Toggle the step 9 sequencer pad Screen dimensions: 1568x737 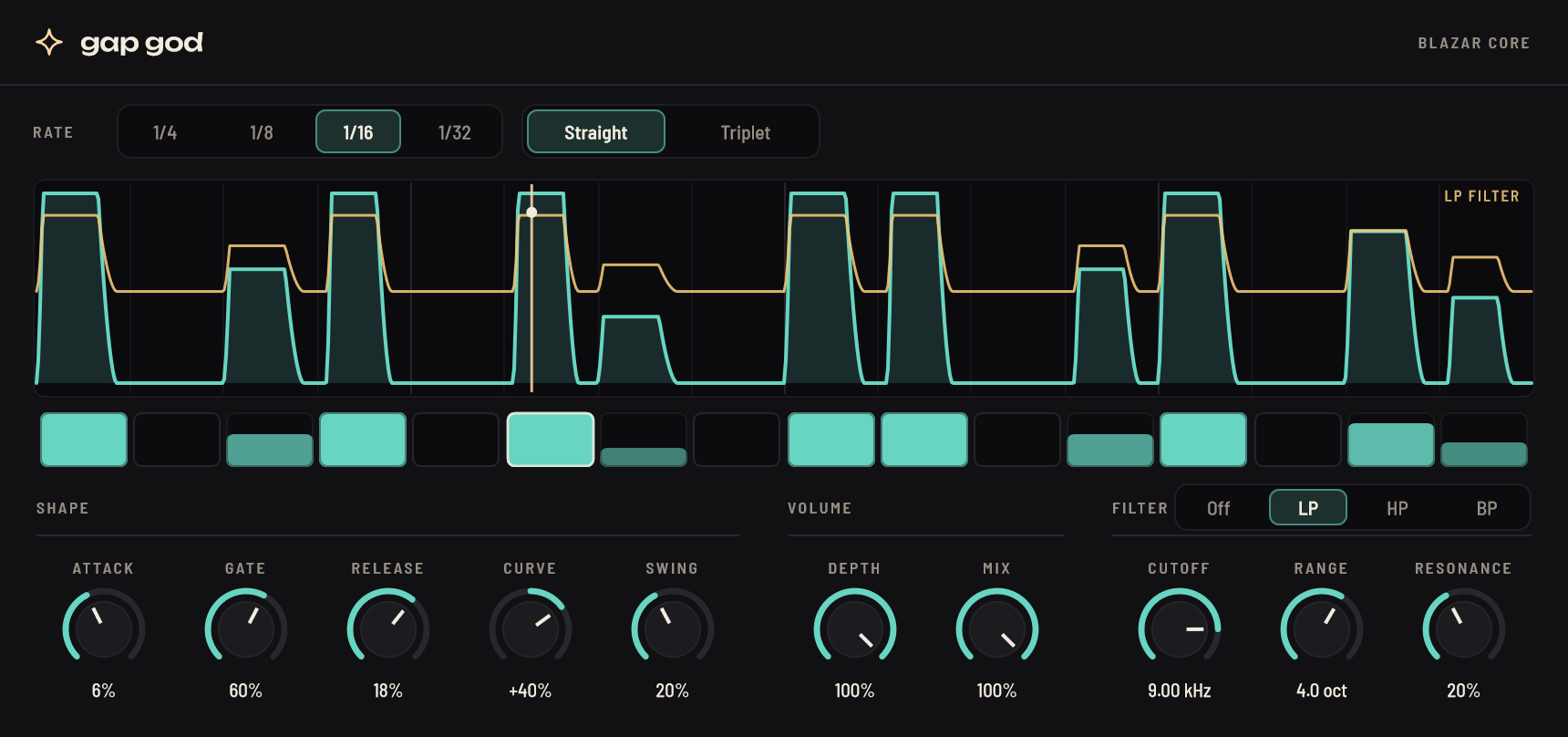831,440
